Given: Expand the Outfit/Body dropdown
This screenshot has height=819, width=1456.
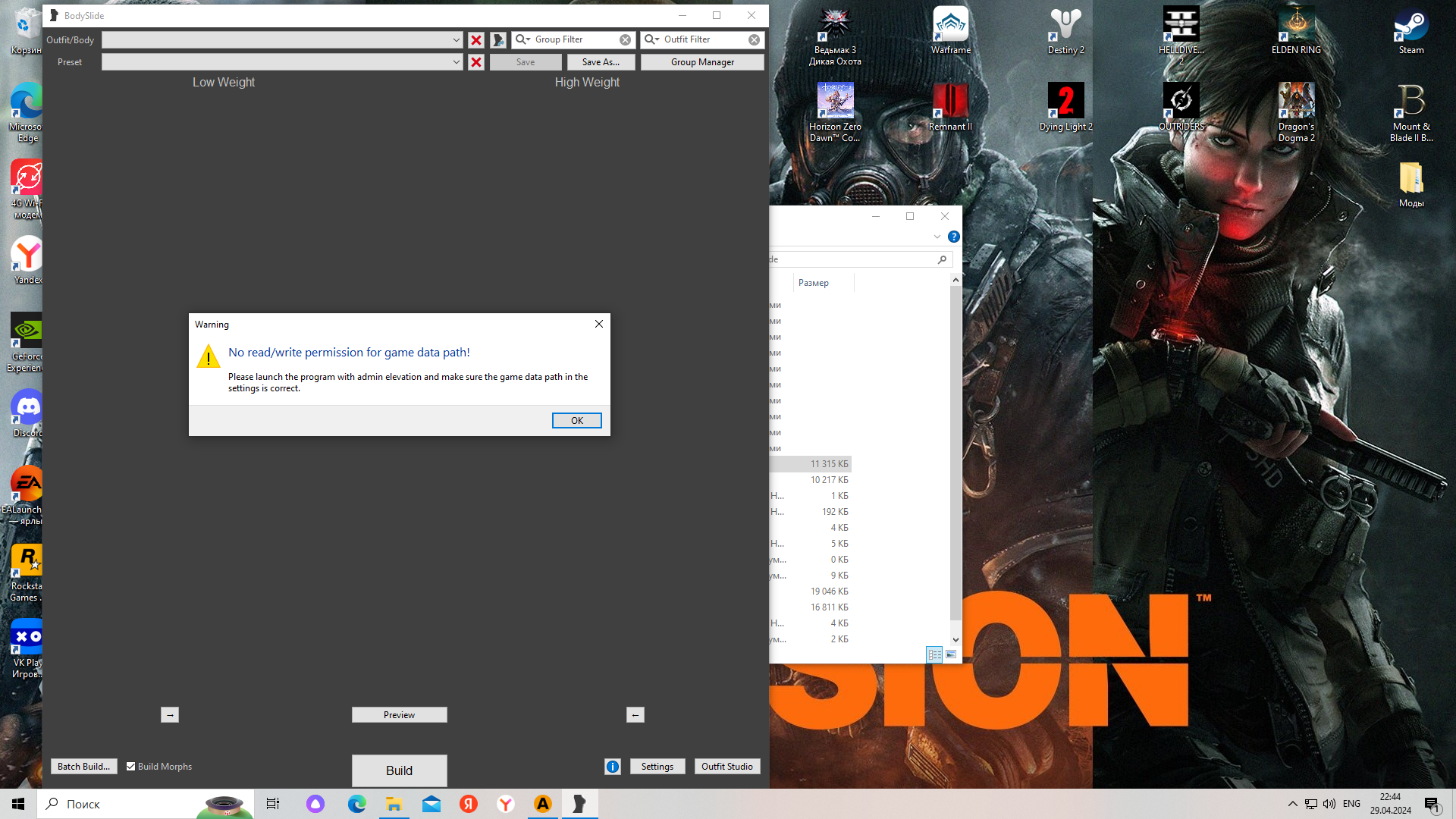Looking at the screenshot, I should pyautogui.click(x=456, y=40).
